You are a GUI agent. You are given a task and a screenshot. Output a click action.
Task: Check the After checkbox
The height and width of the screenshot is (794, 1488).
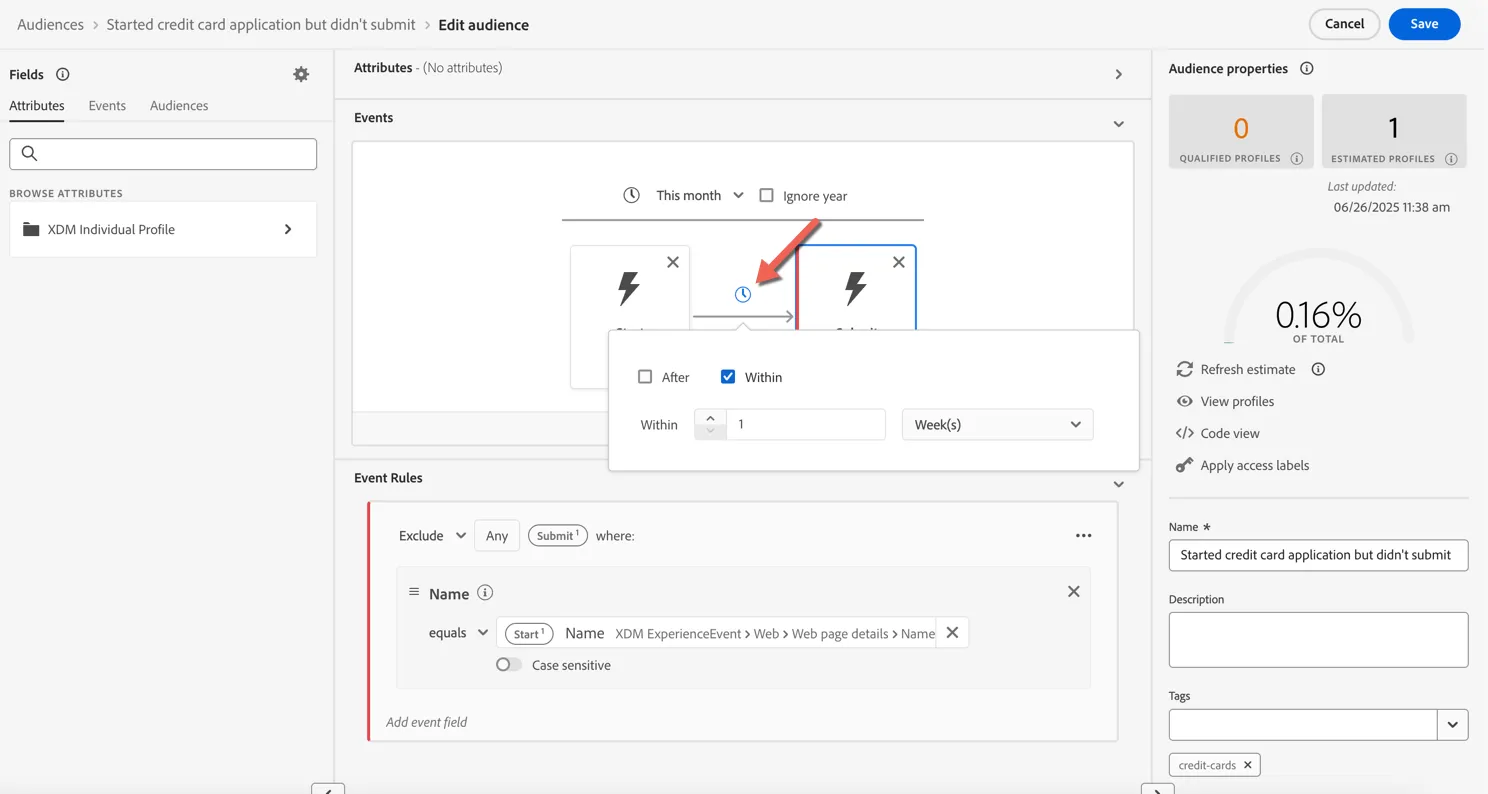click(645, 377)
